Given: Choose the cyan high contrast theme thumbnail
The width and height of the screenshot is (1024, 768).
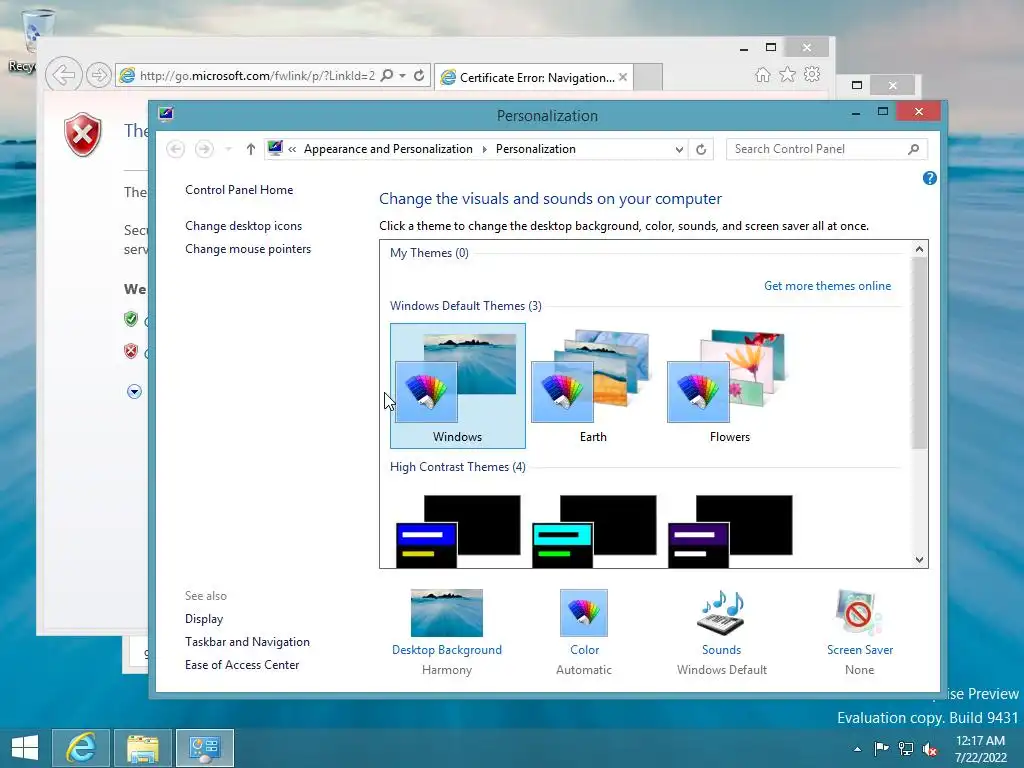Looking at the screenshot, I should [x=594, y=531].
